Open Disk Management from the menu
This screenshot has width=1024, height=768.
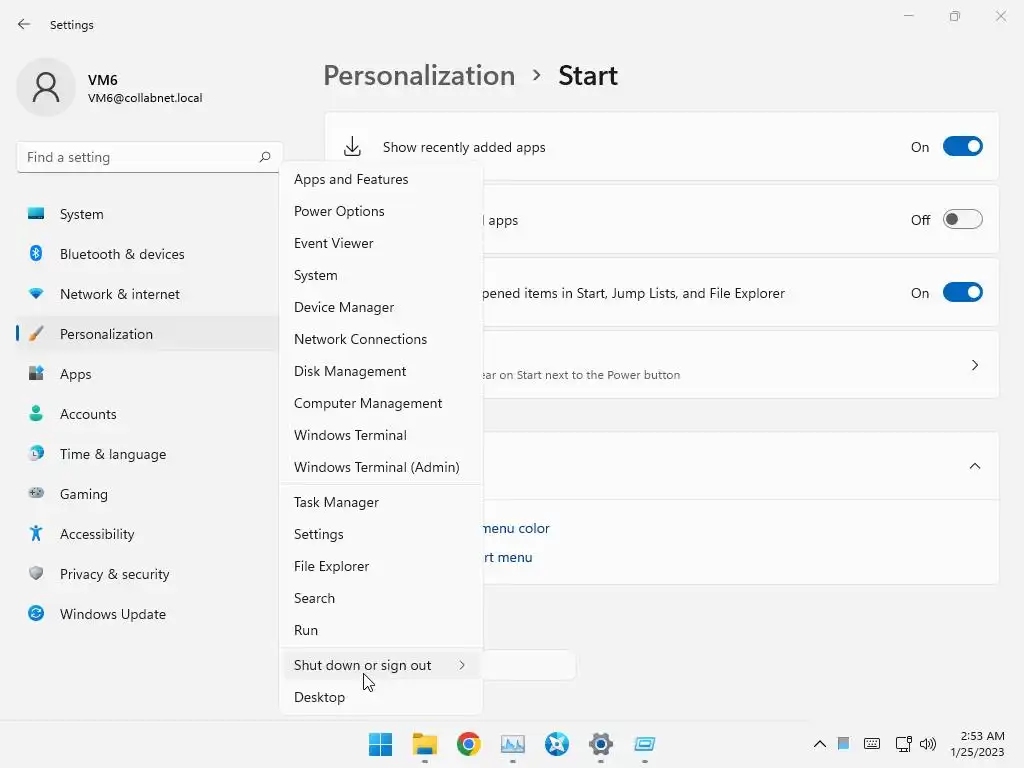pyautogui.click(x=381, y=371)
